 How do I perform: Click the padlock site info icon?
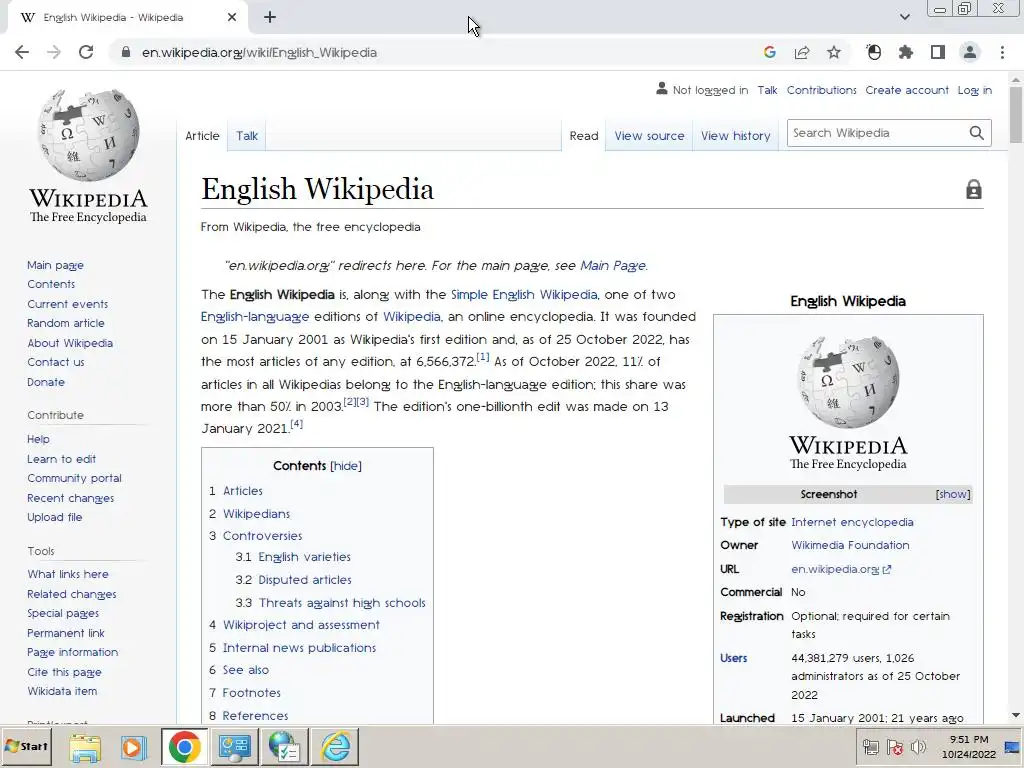(125, 52)
